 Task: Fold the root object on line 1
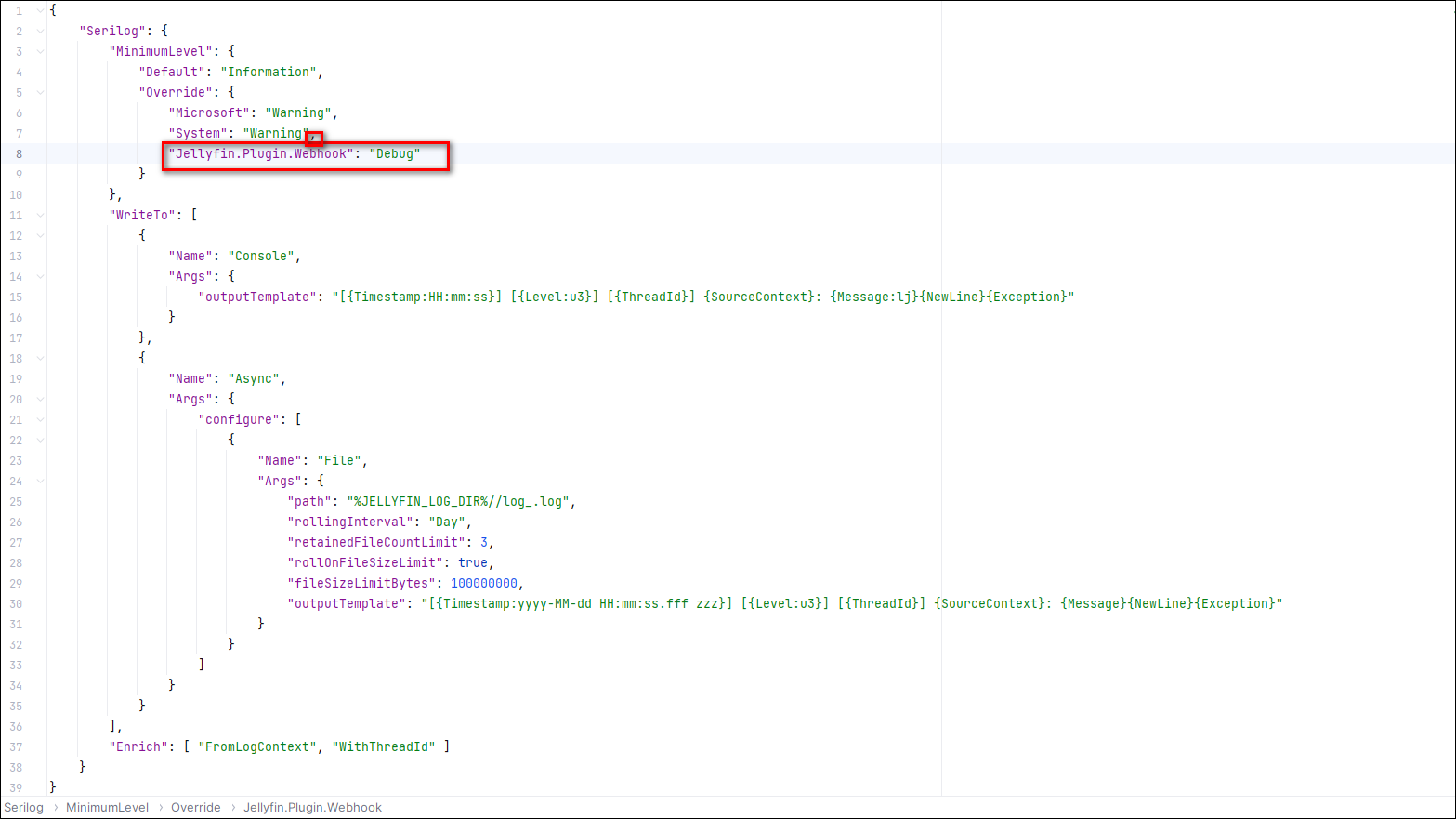click(40, 10)
